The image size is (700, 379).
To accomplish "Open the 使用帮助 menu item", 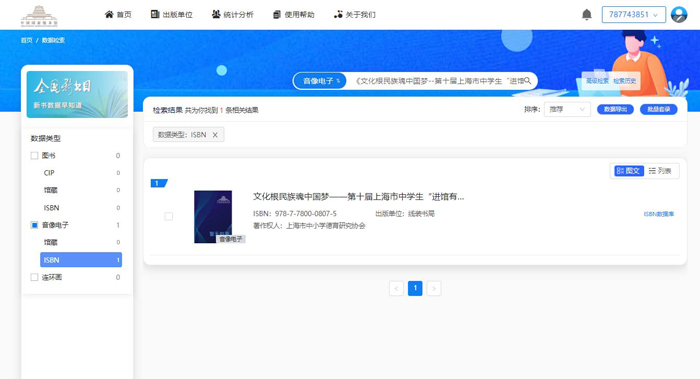I will tap(293, 15).
